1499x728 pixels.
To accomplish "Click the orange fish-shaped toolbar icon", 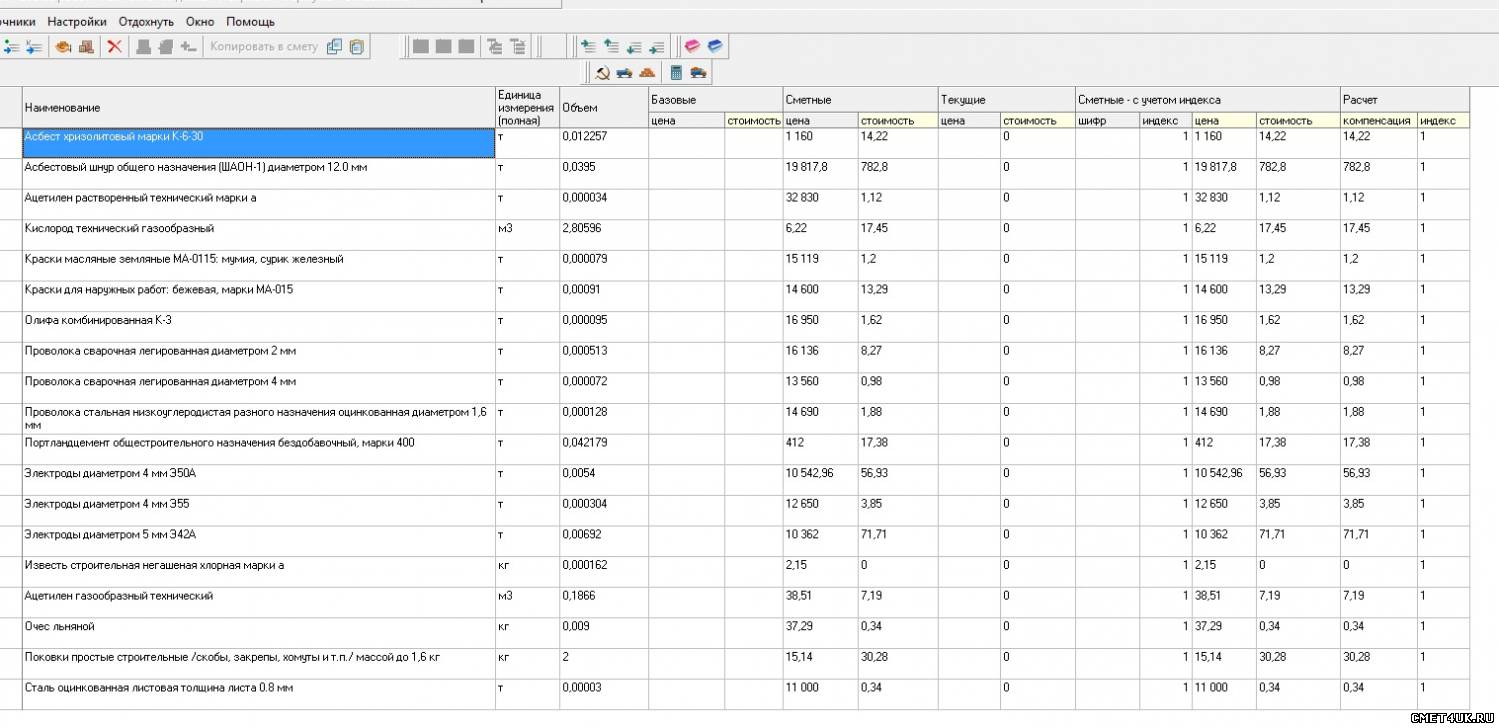I will pyautogui.click(x=63, y=47).
